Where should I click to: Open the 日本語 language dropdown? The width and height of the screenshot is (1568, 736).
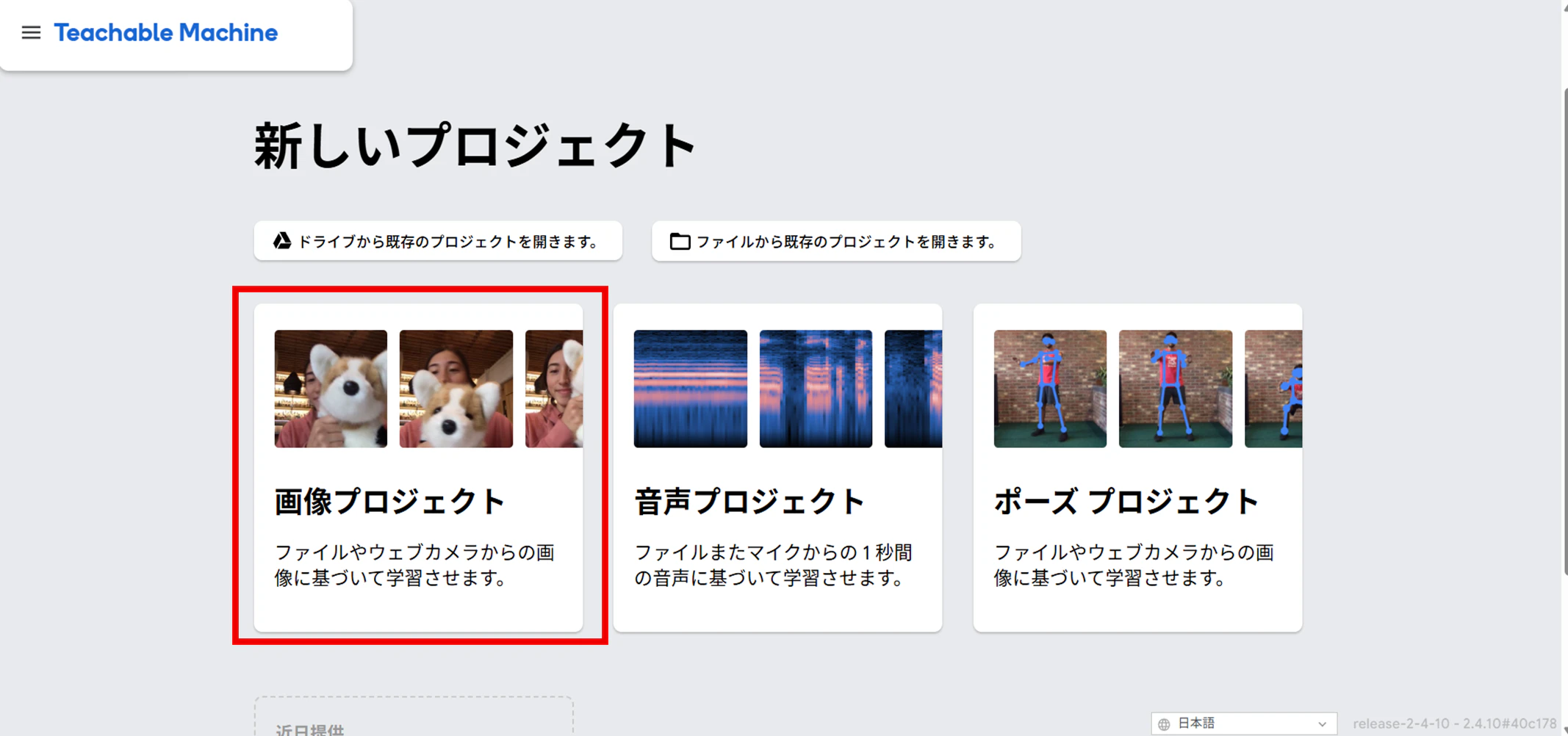(1244, 724)
